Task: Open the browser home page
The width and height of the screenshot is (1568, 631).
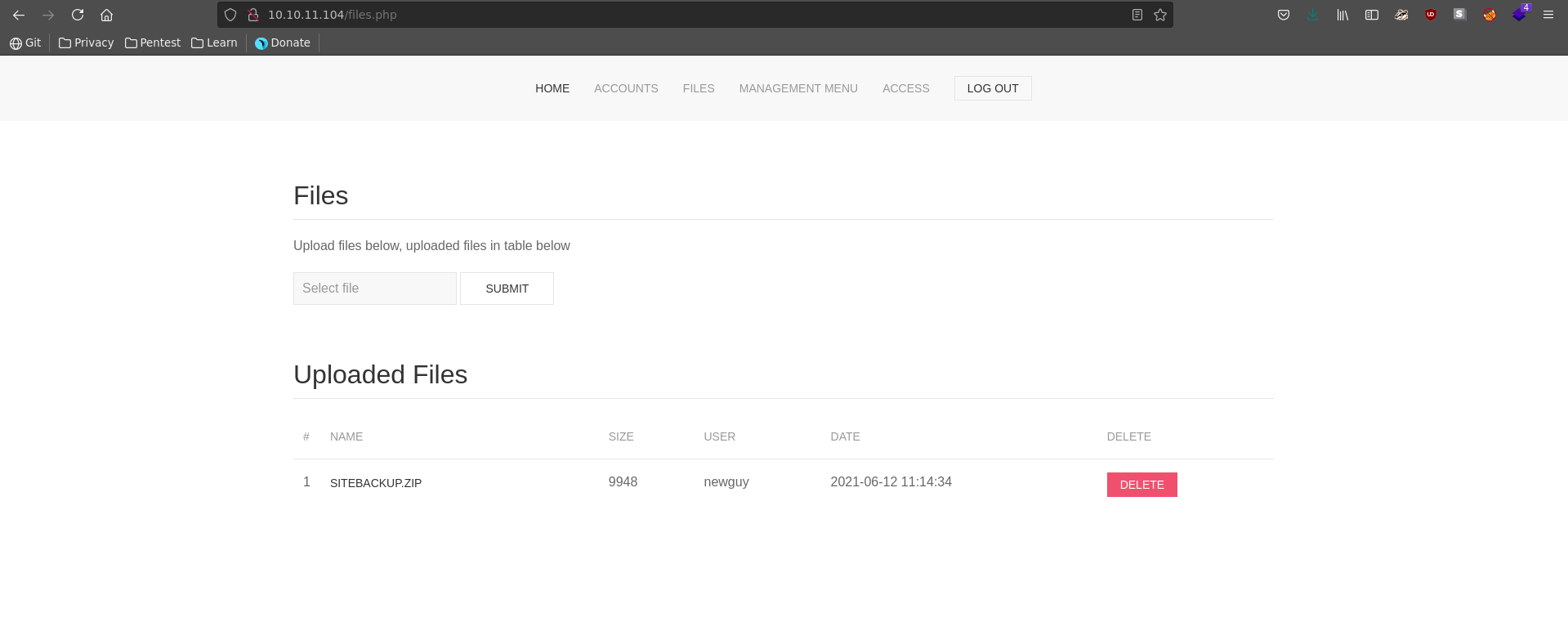Action: [x=106, y=15]
